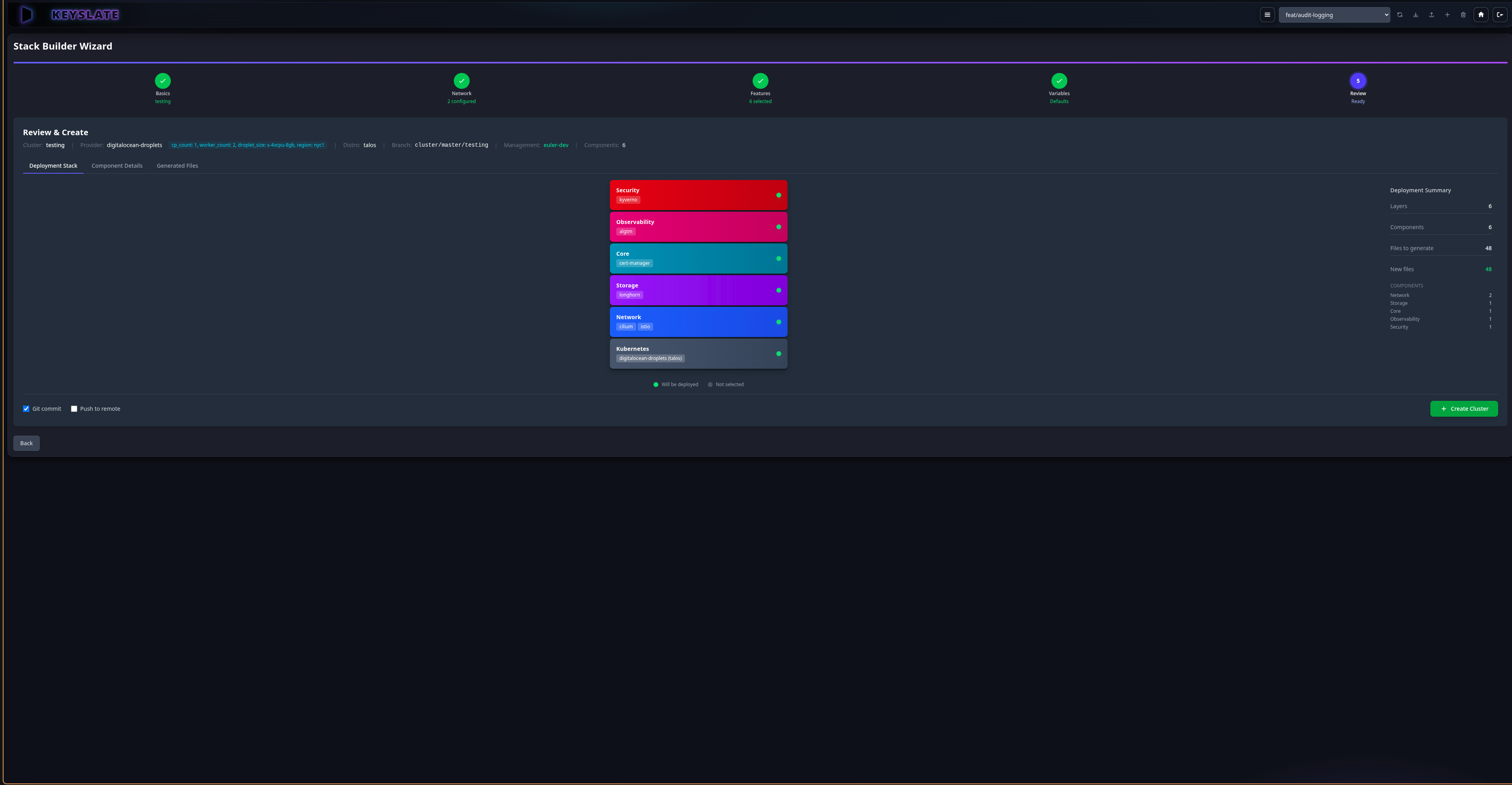This screenshot has width=1512, height=785.
Task: Switch to the Deployment Stack tab
Action: point(54,166)
